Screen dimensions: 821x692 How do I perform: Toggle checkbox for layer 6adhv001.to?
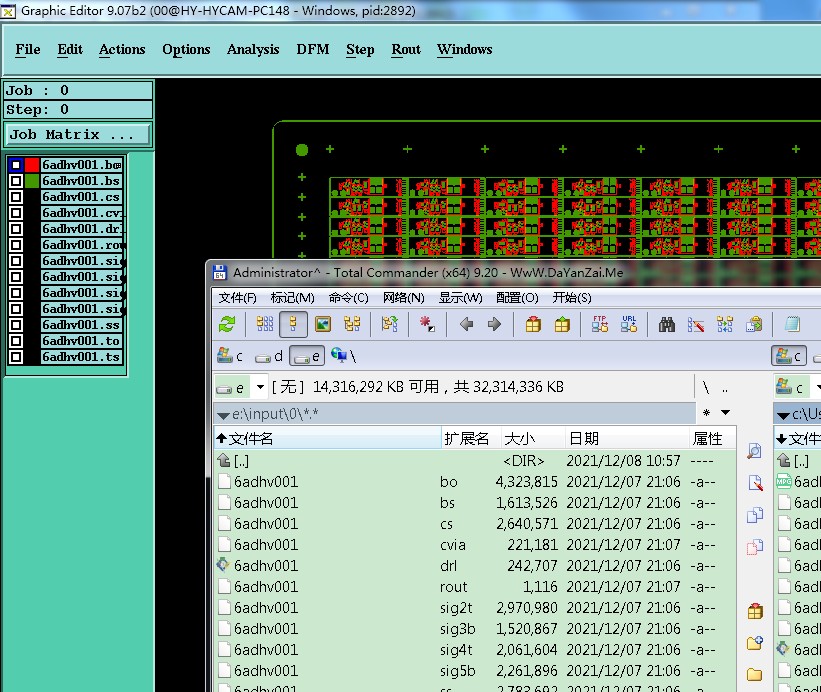pos(16,341)
